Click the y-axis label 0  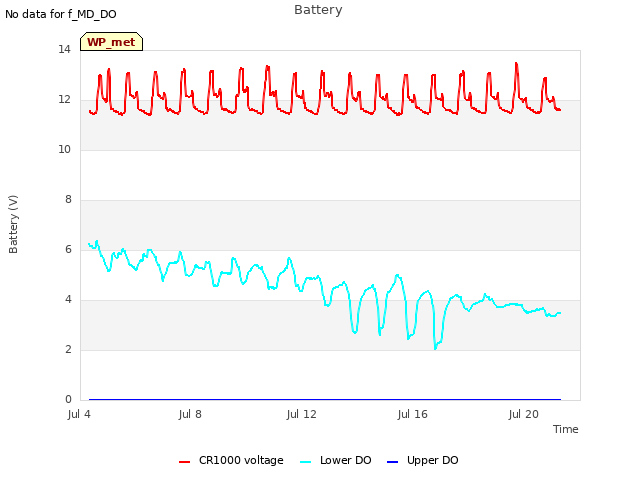[x=68, y=399]
